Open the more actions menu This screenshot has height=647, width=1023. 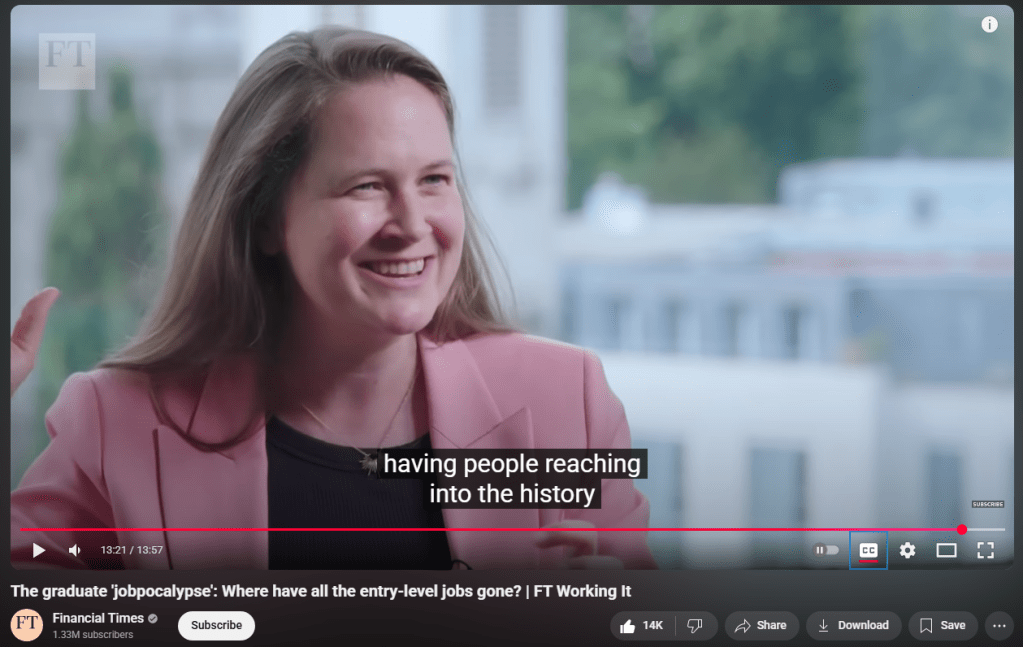click(999, 625)
